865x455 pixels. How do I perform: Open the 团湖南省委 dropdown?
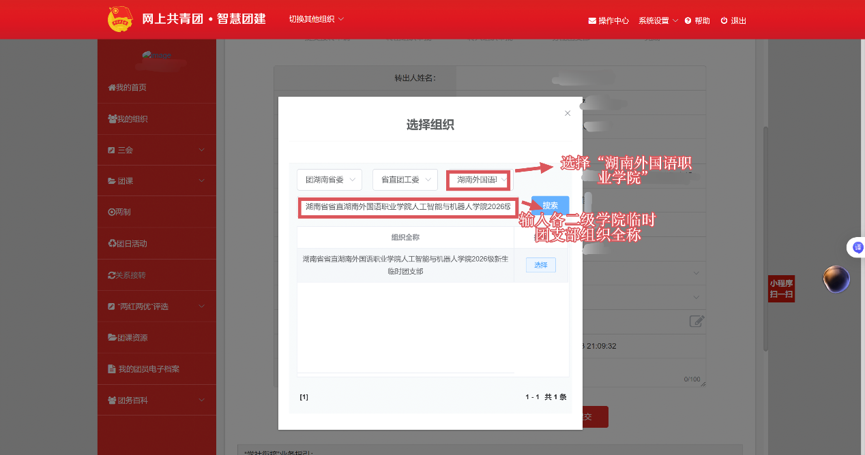pos(329,180)
